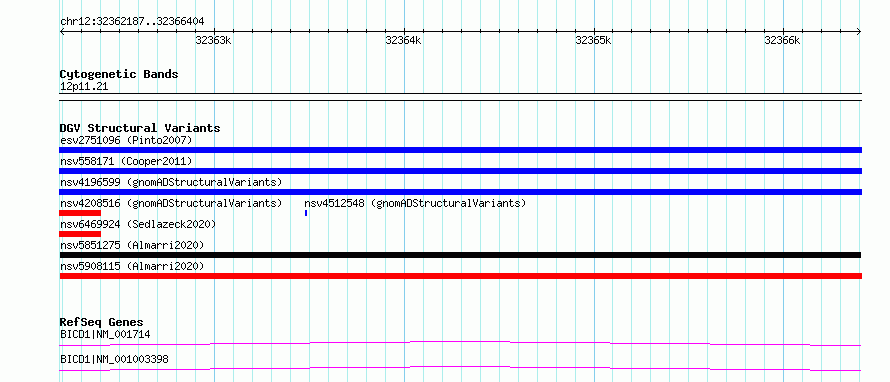Image resolution: width=890 pixels, height=382 pixels.
Task: Select the magenta line of BICD1|NM_001003398
Action: [460, 368]
